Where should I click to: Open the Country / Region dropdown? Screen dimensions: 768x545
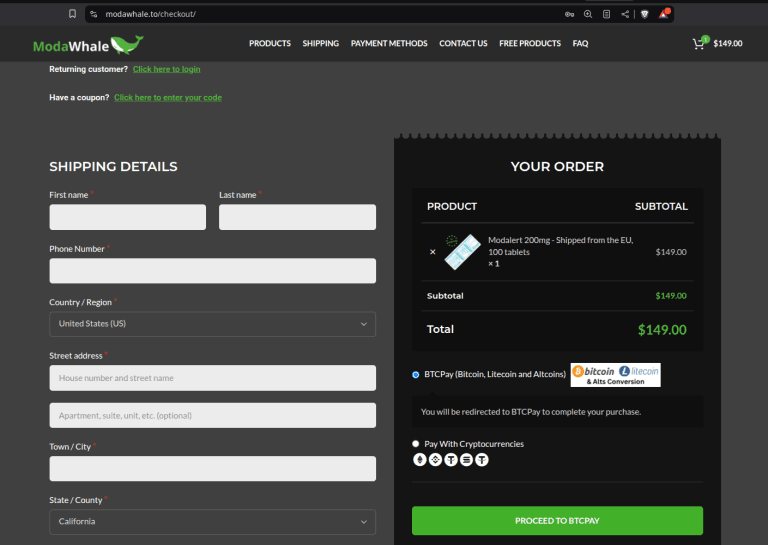[x=213, y=324]
